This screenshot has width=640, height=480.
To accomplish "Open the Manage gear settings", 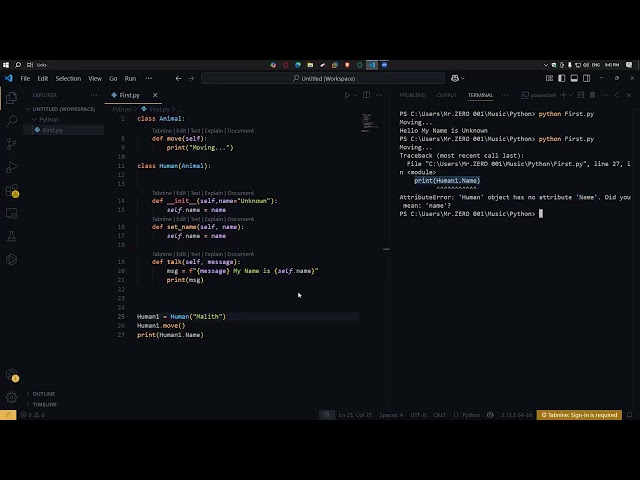I will pyautogui.click(x=11, y=397).
